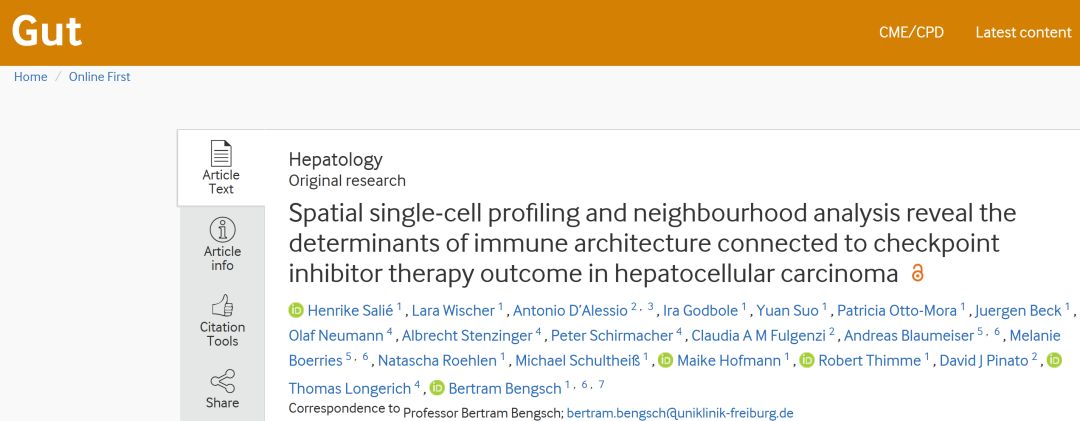Open author Antonio D'Alessio link
The width and height of the screenshot is (1080, 421).
[x=570, y=310]
